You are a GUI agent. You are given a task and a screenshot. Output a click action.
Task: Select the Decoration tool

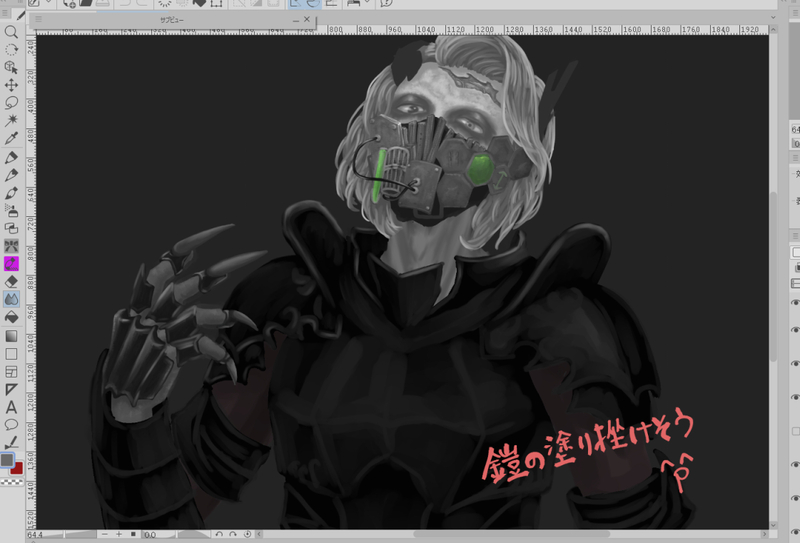pyautogui.click(x=11, y=228)
